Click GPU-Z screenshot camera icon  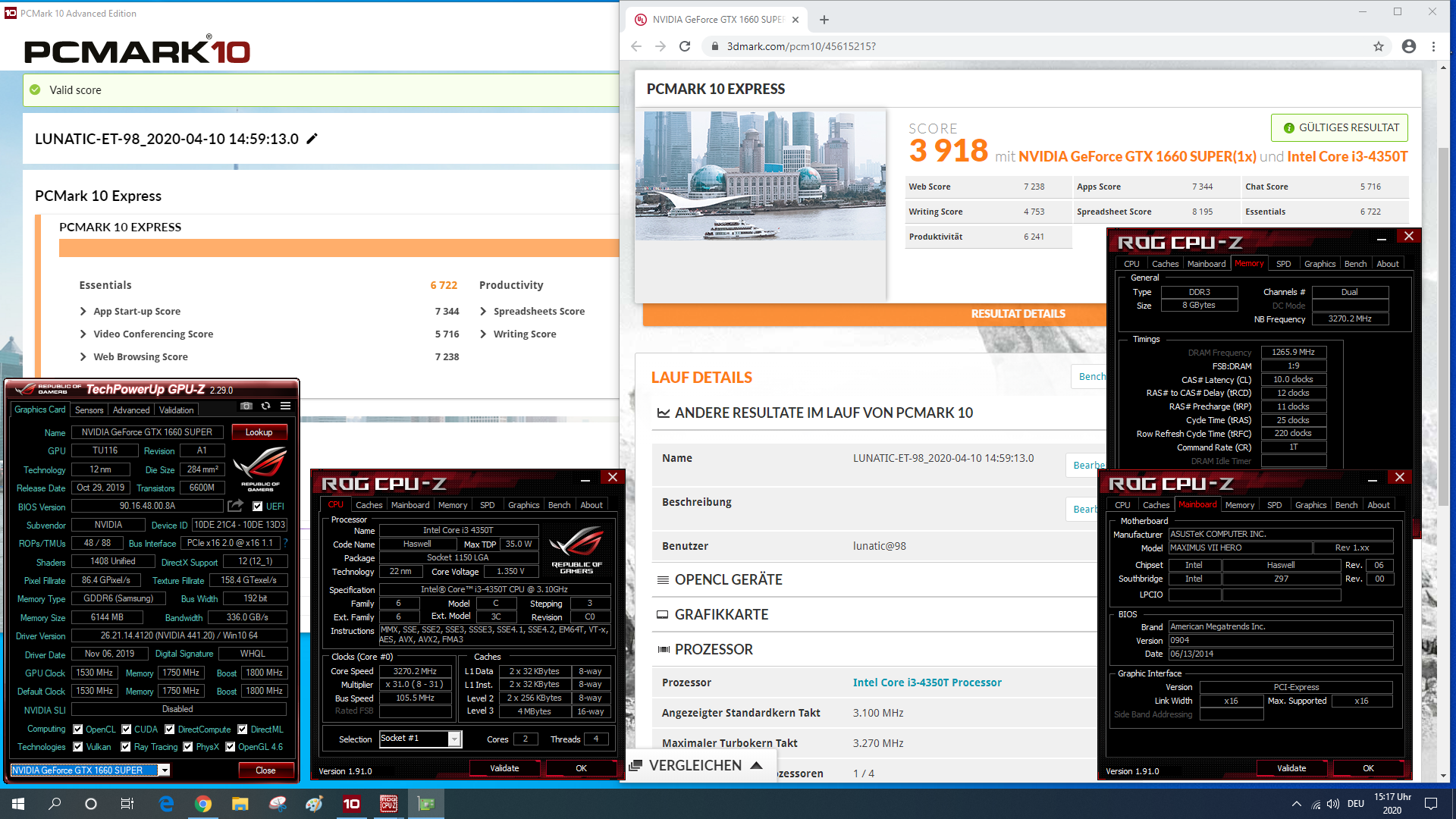(246, 406)
